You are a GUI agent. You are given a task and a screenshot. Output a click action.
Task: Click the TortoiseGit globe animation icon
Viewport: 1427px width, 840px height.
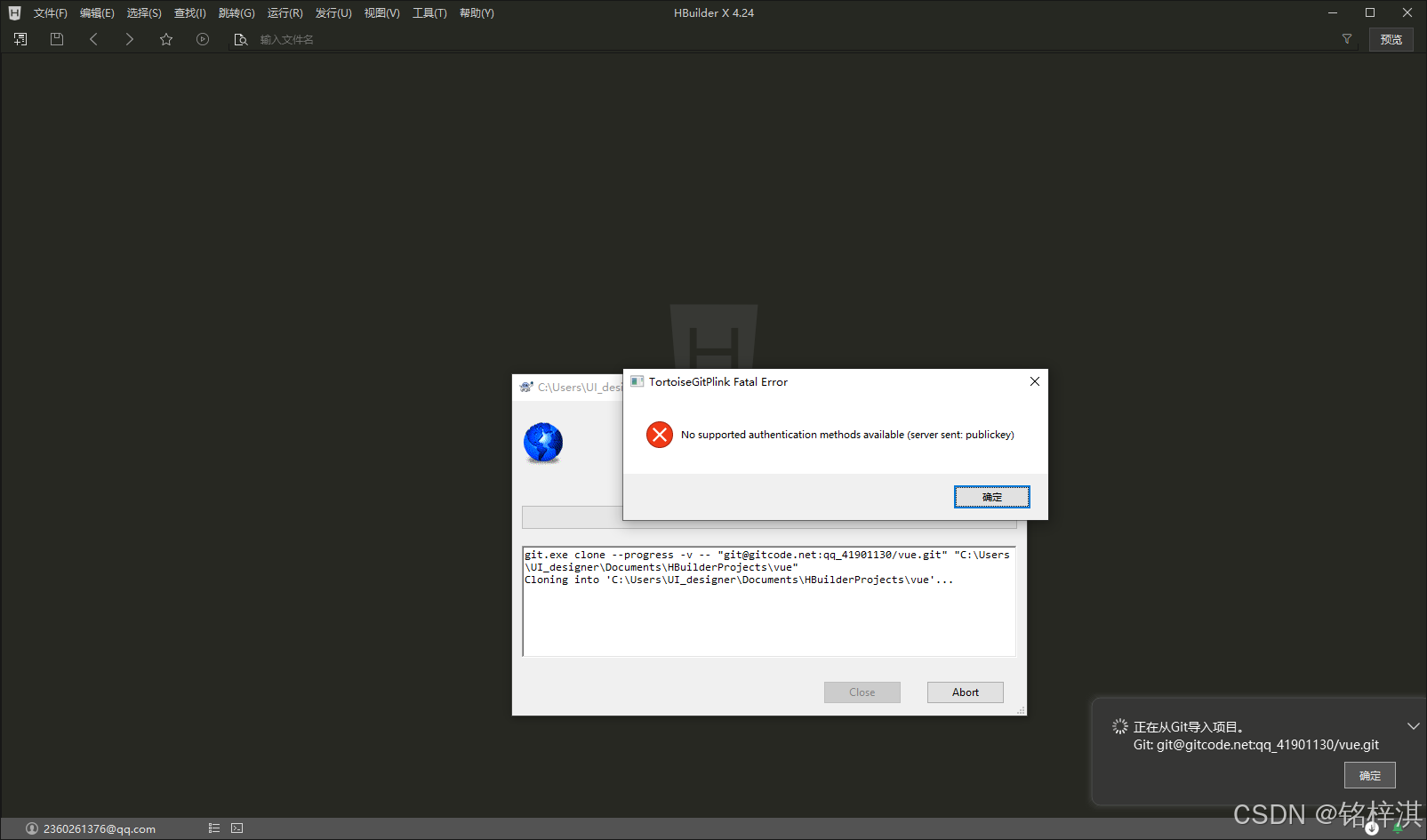tap(543, 443)
